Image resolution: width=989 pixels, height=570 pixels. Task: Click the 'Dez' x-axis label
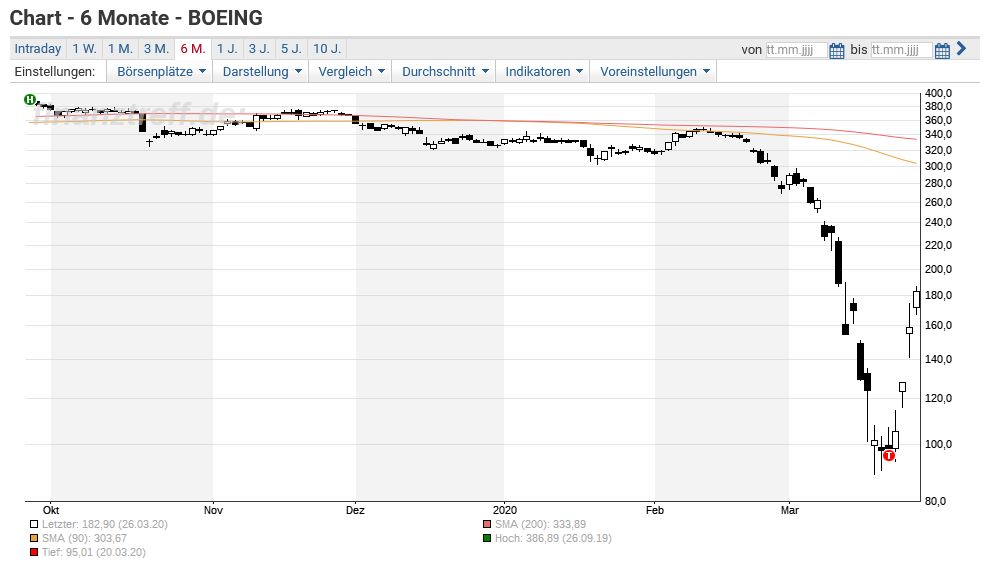(x=355, y=510)
